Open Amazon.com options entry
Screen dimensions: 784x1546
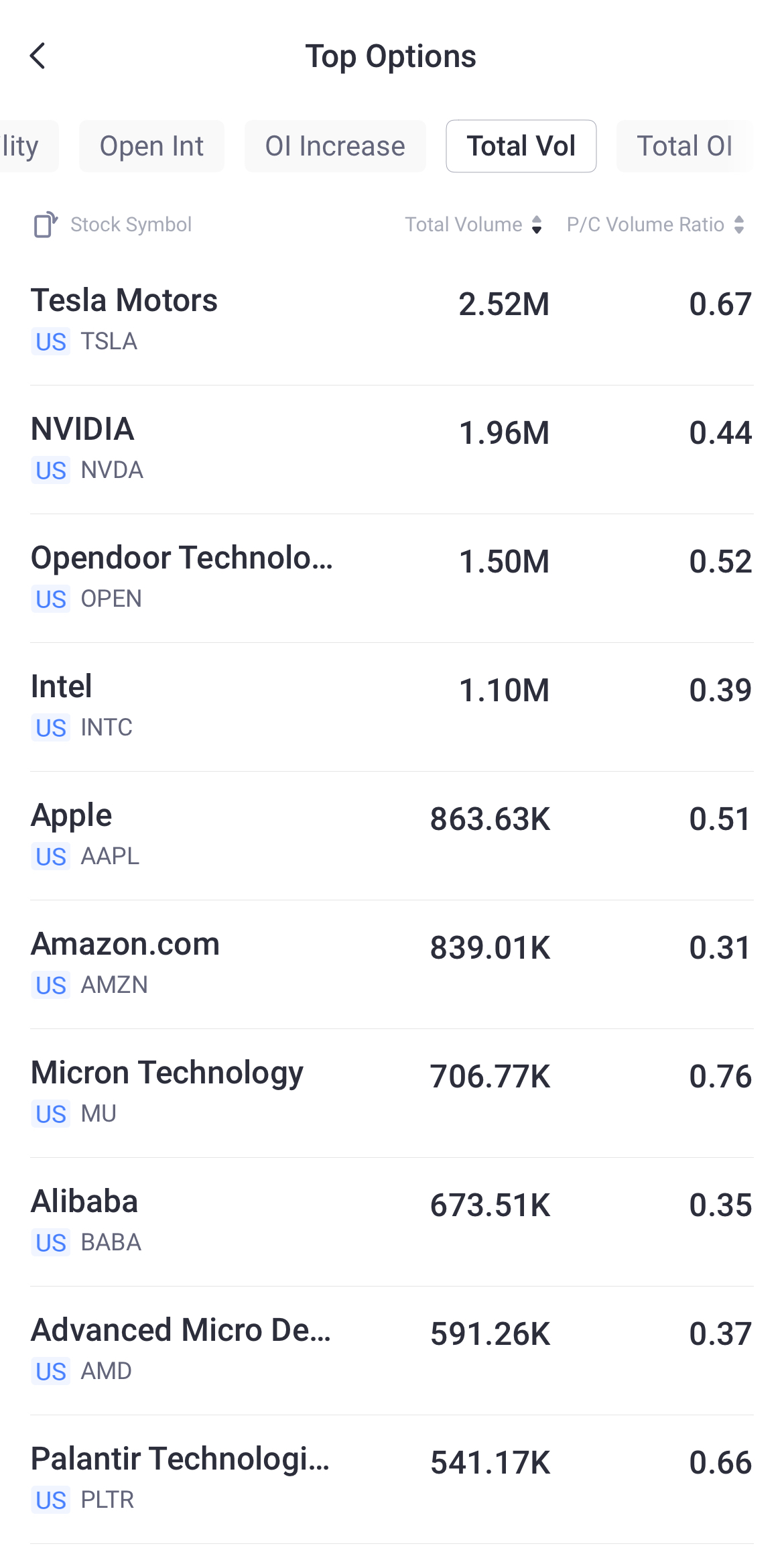click(392, 963)
